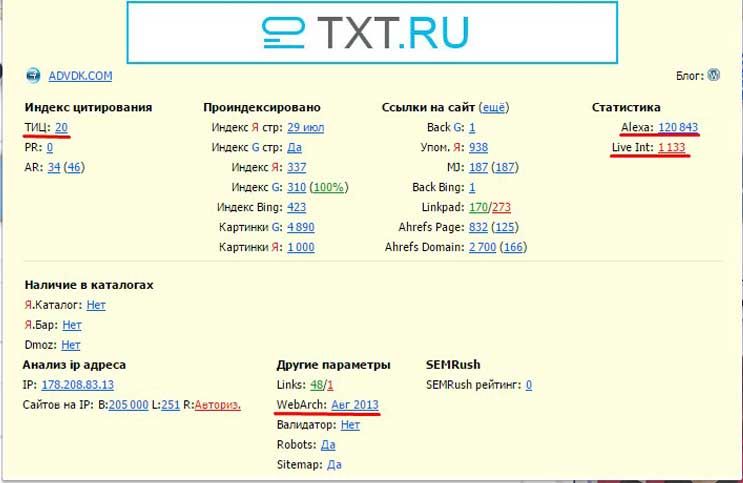The width and height of the screenshot is (743, 483).
Task: Open Упом. Я value 938
Action: [478, 147]
